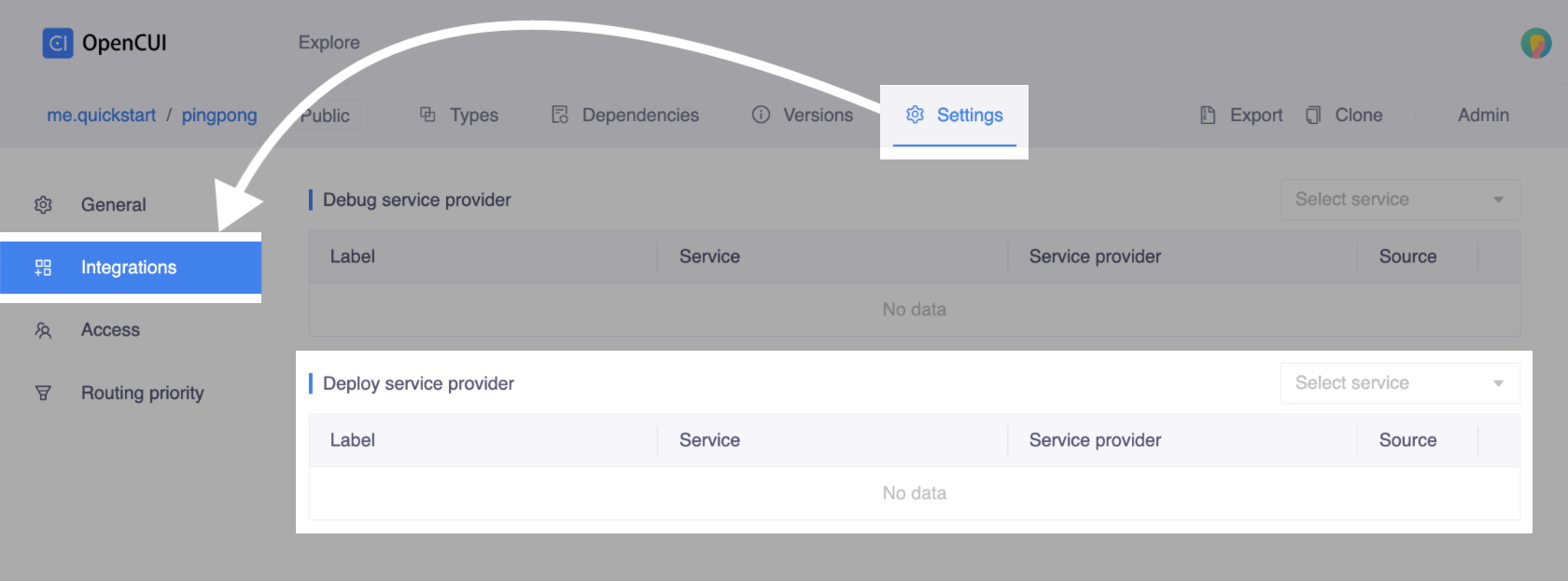Open the Select service dropdown for Debug provider

click(1398, 199)
